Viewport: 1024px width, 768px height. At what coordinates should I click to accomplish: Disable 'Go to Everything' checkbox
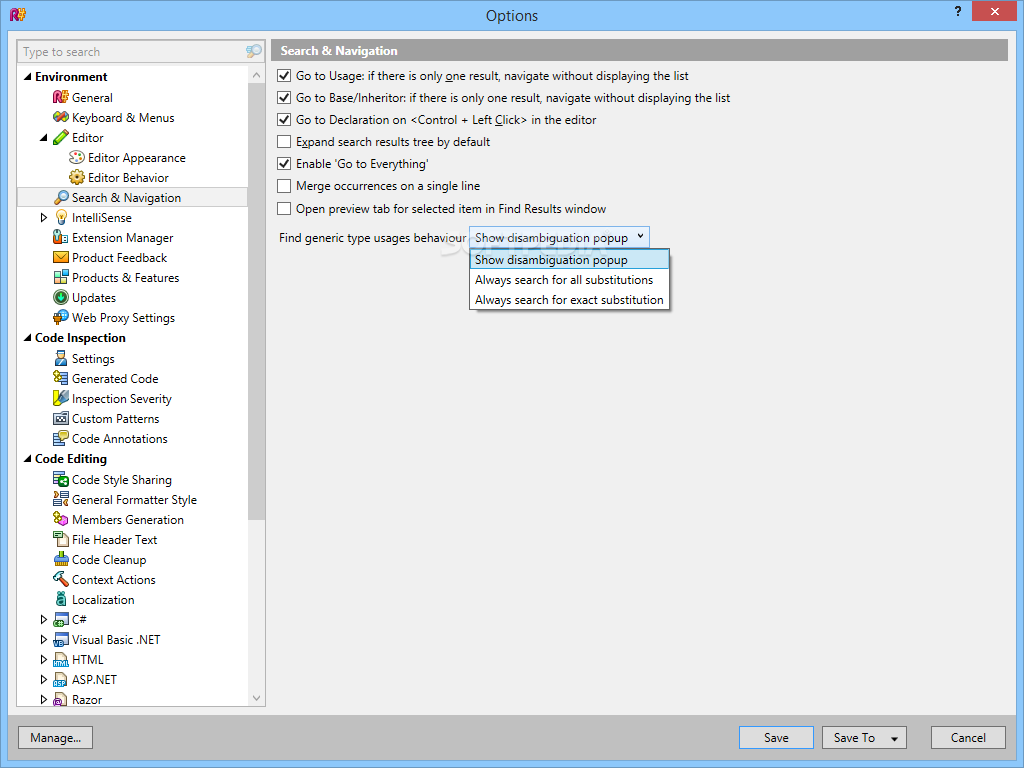point(284,164)
